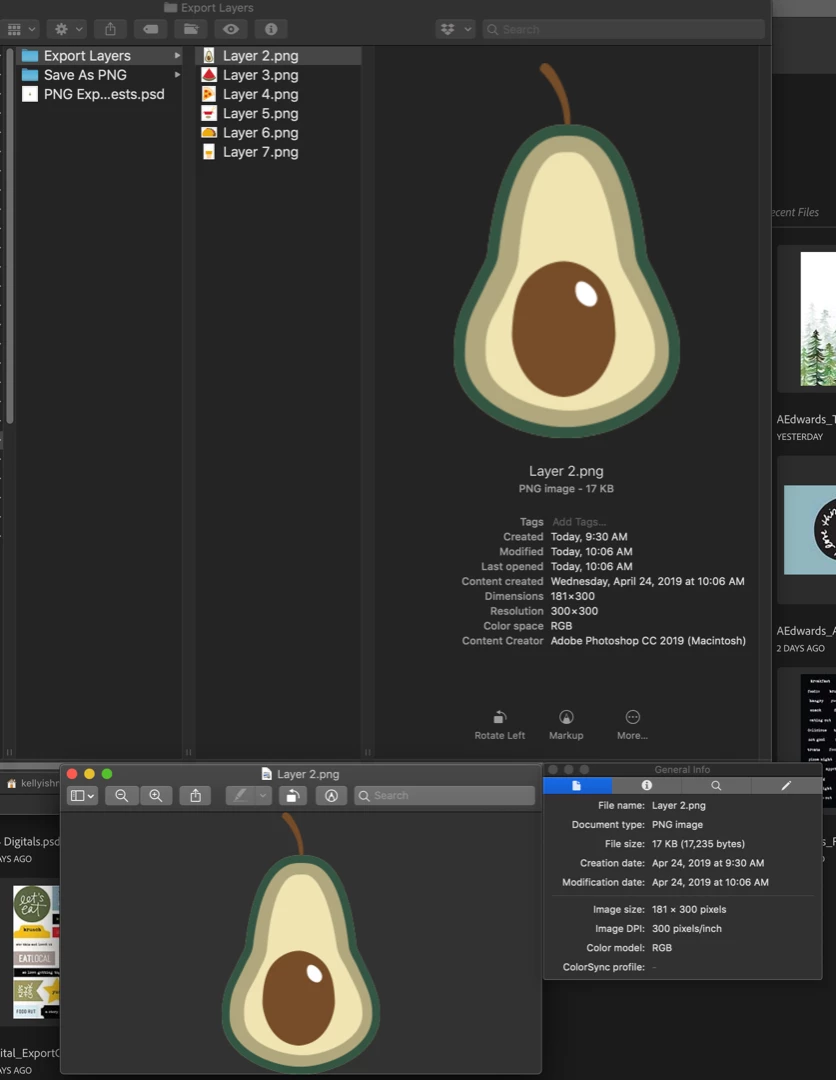Open the Preview sidebar view dropdown

(82, 796)
